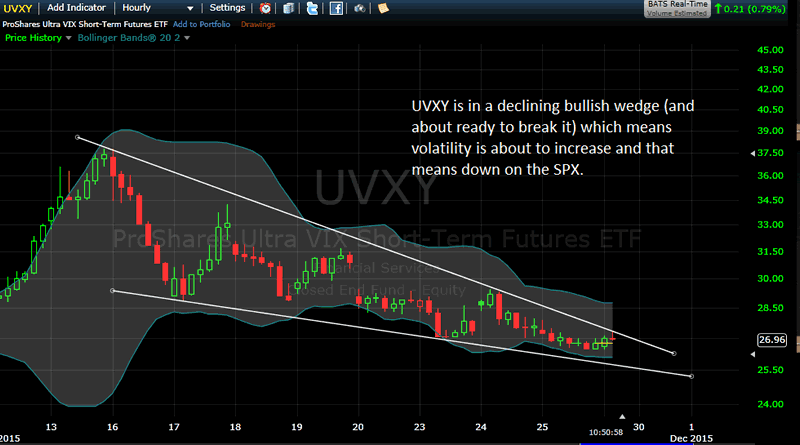The width and height of the screenshot is (800, 445).
Task: Click the 30.00 price axis label
Action: click(x=770, y=279)
